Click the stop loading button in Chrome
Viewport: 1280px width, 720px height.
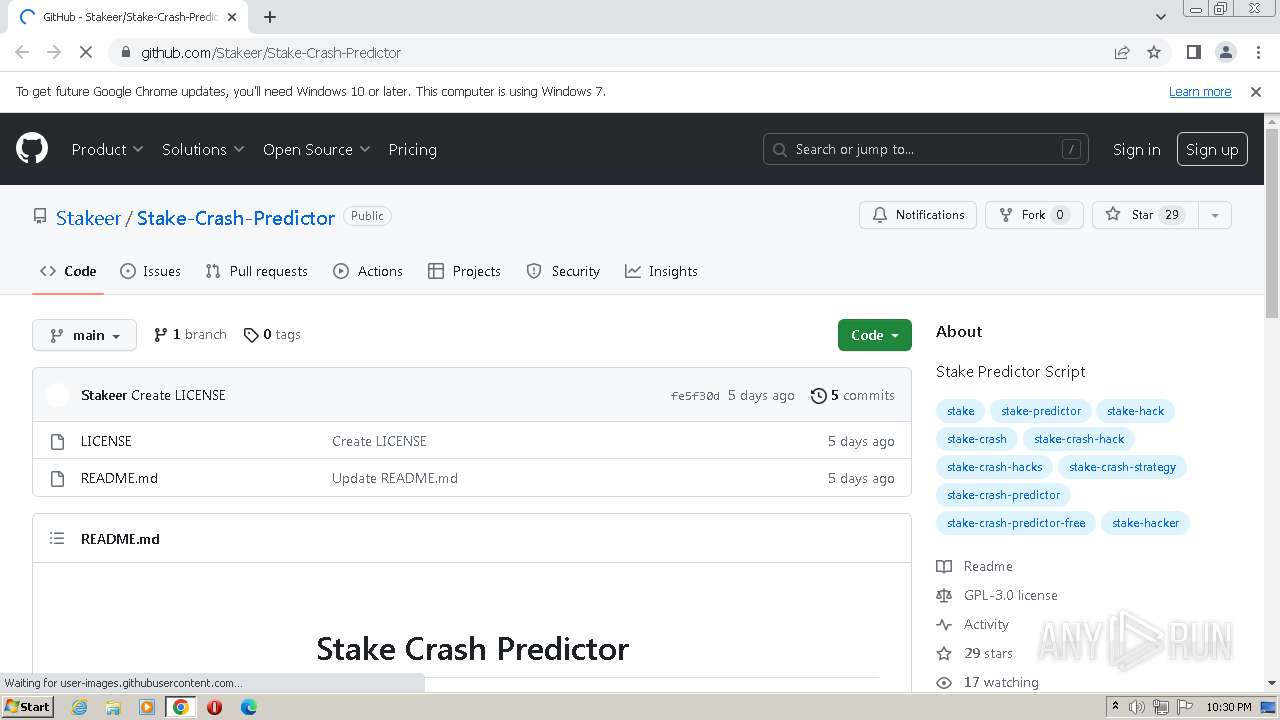click(x=86, y=52)
